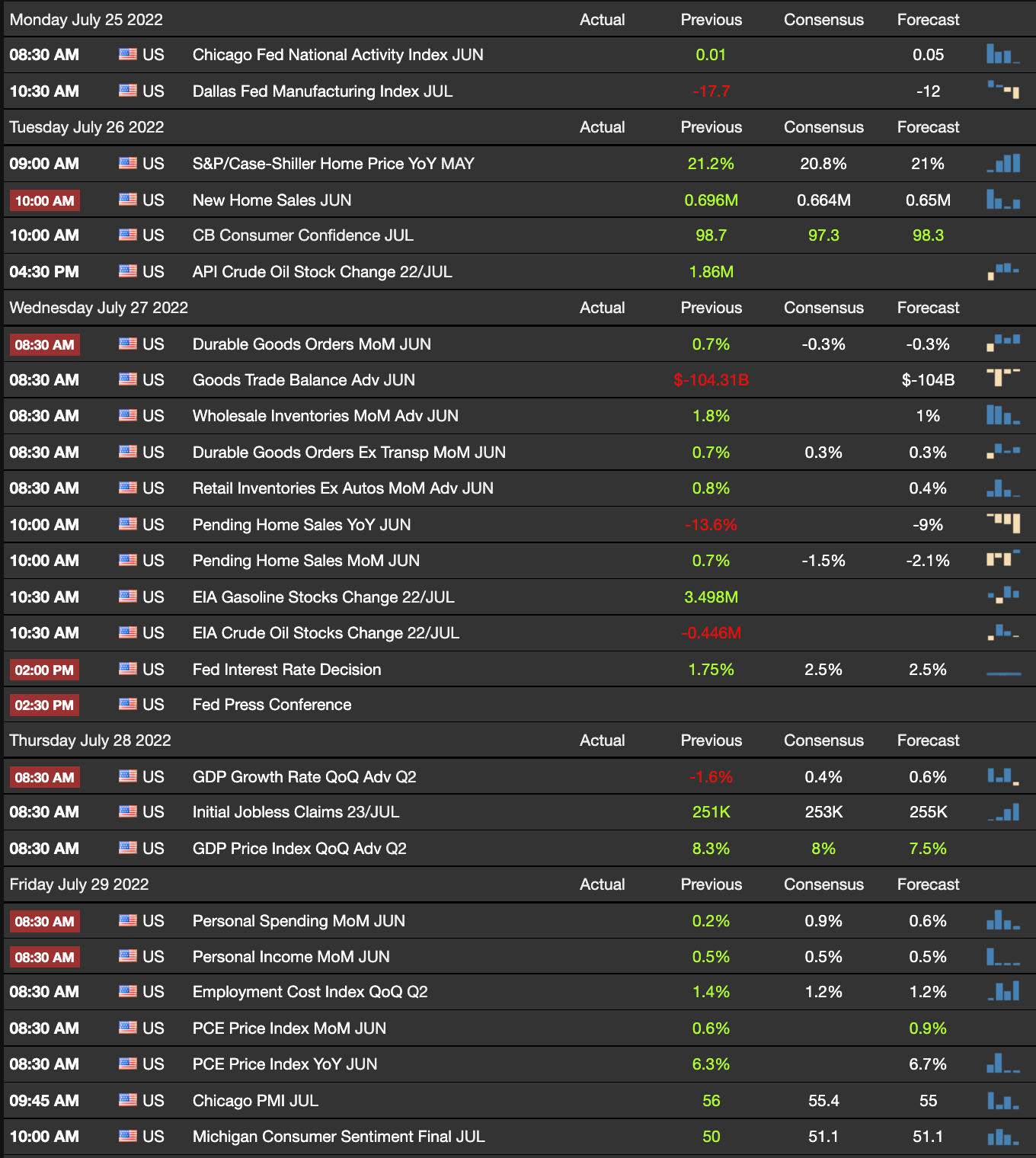
Task: Click the previous value -1.6% for GDP Growth Rate
Action: [711, 777]
